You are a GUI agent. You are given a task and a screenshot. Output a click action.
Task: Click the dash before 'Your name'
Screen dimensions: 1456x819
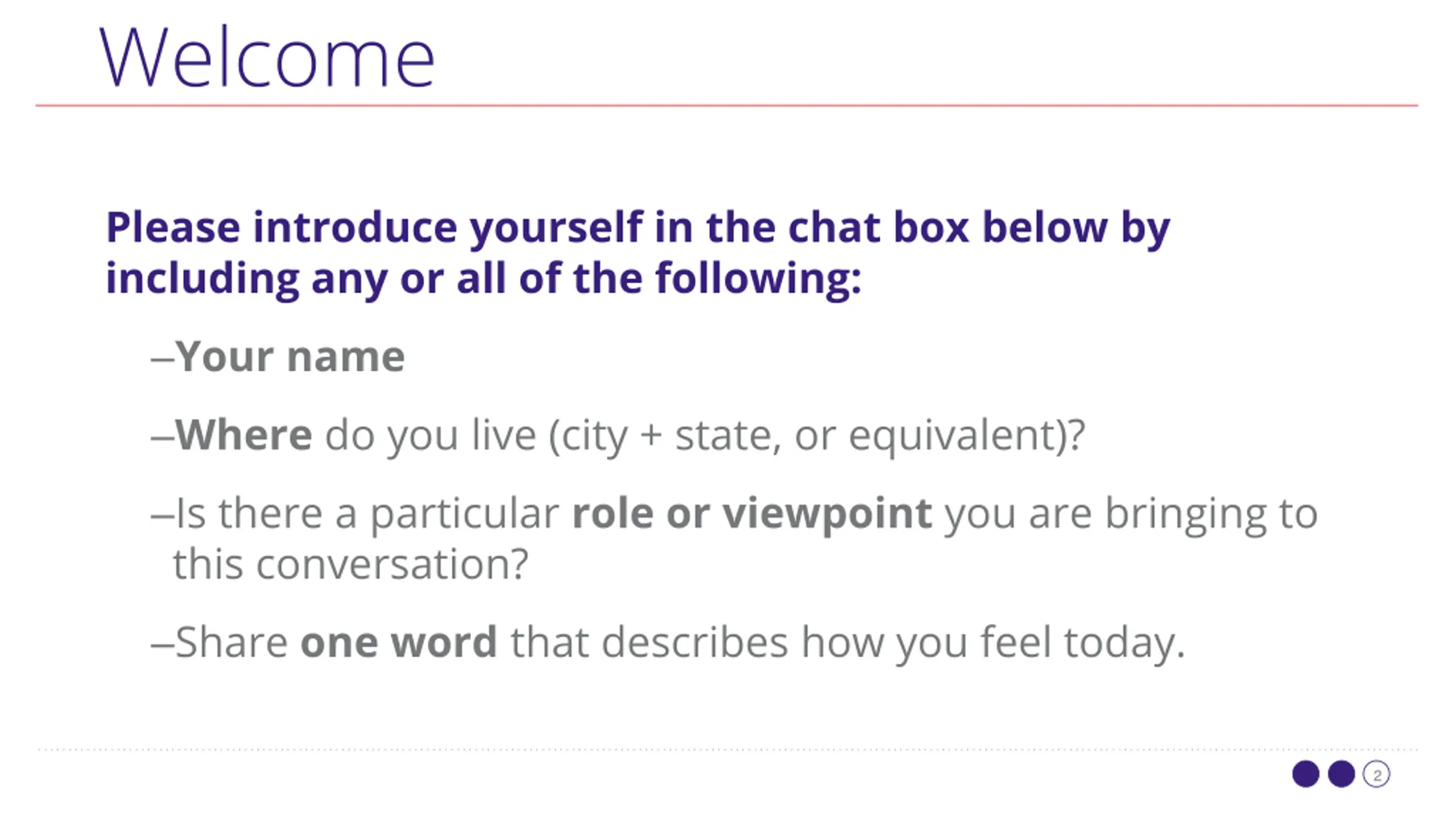pyautogui.click(x=162, y=359)
